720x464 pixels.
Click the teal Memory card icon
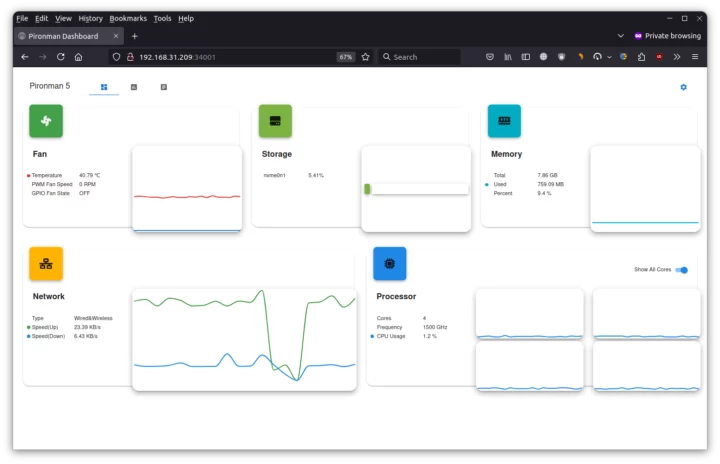click(504, 121)
